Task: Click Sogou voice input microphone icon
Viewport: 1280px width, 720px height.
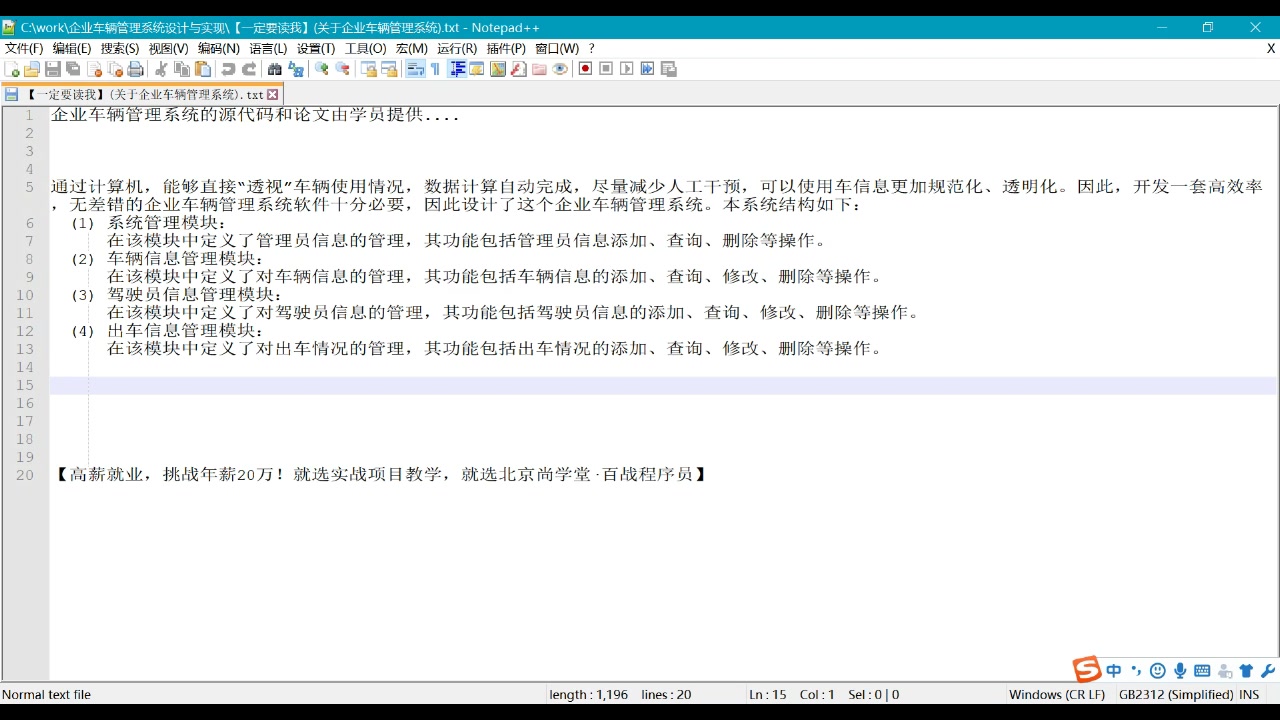Action: click(1180, 671)
